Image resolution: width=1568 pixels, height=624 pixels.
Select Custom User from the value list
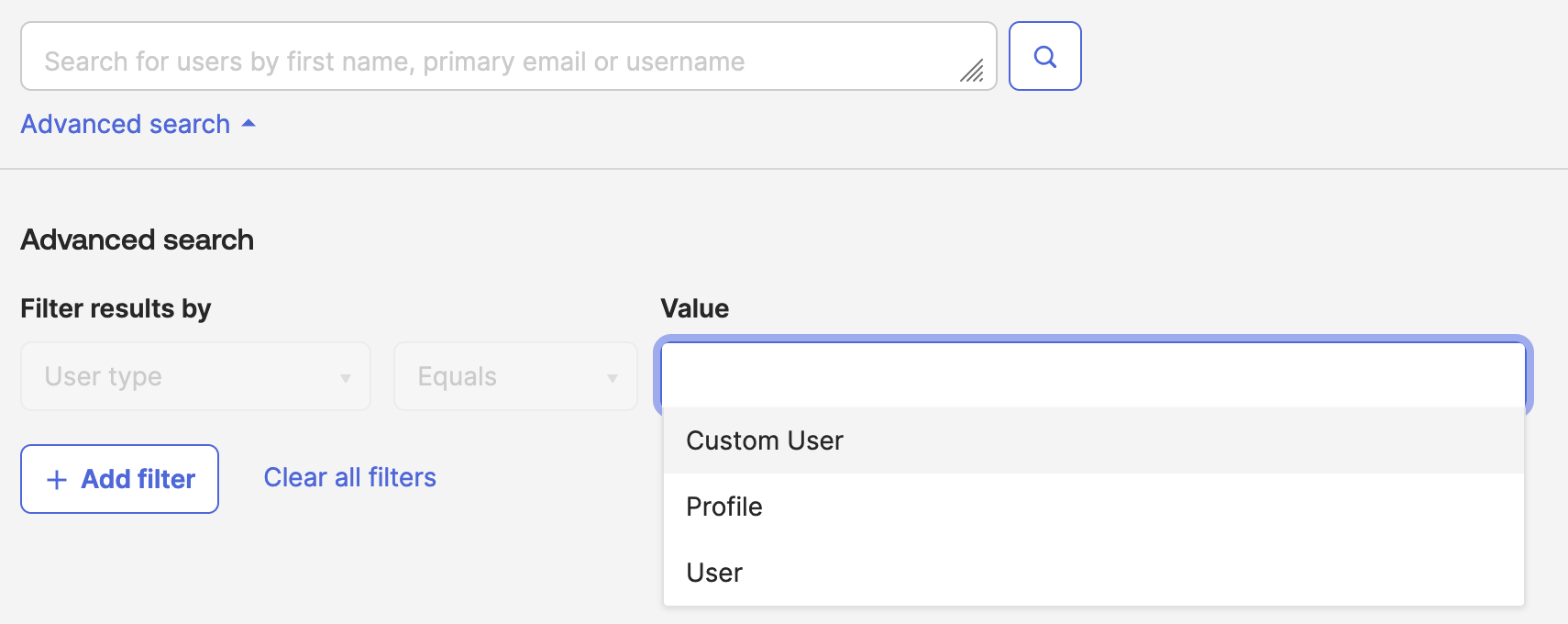tap(765, 441)
